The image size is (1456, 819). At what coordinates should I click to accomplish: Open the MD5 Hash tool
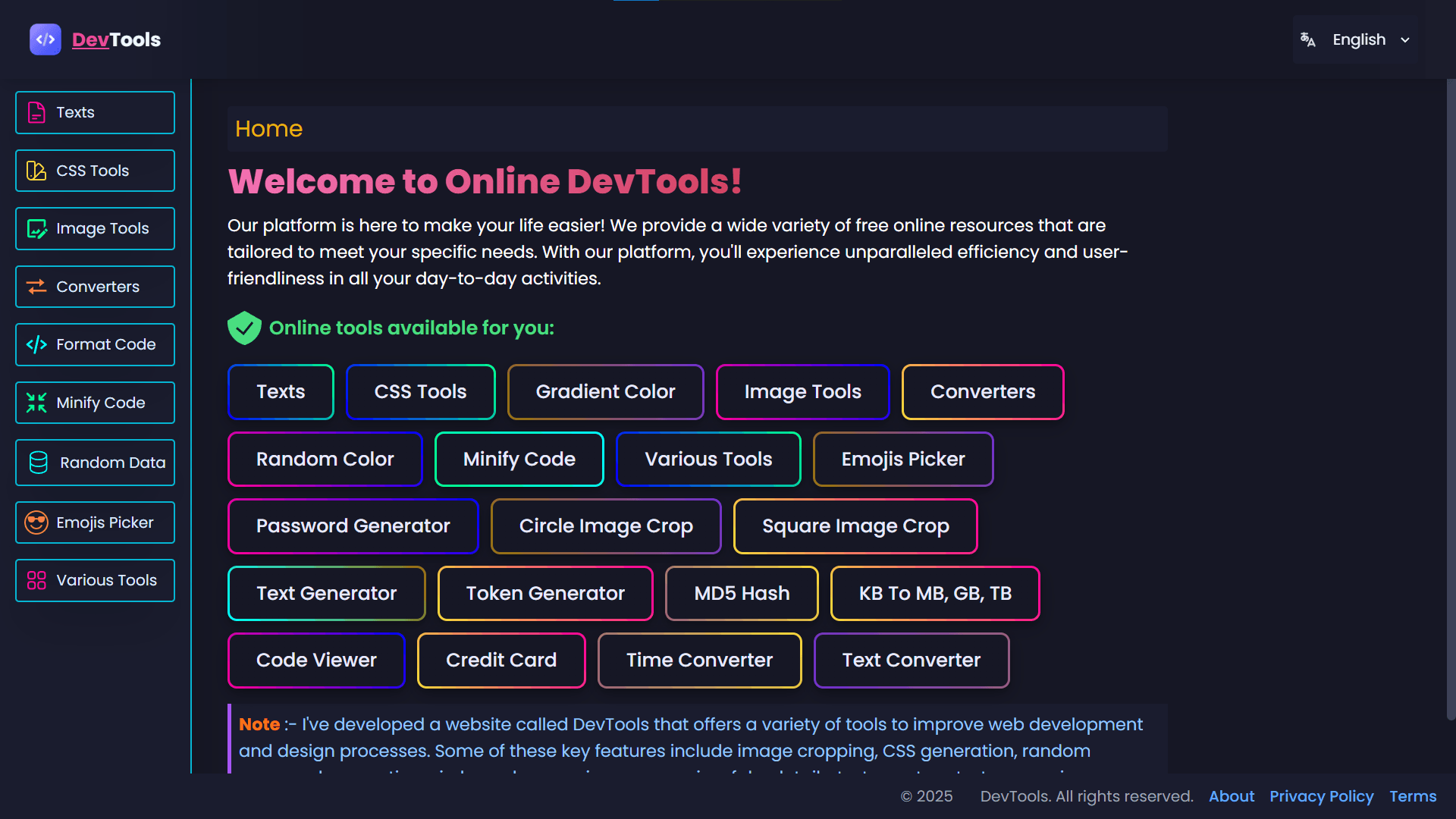click(741, 593)
